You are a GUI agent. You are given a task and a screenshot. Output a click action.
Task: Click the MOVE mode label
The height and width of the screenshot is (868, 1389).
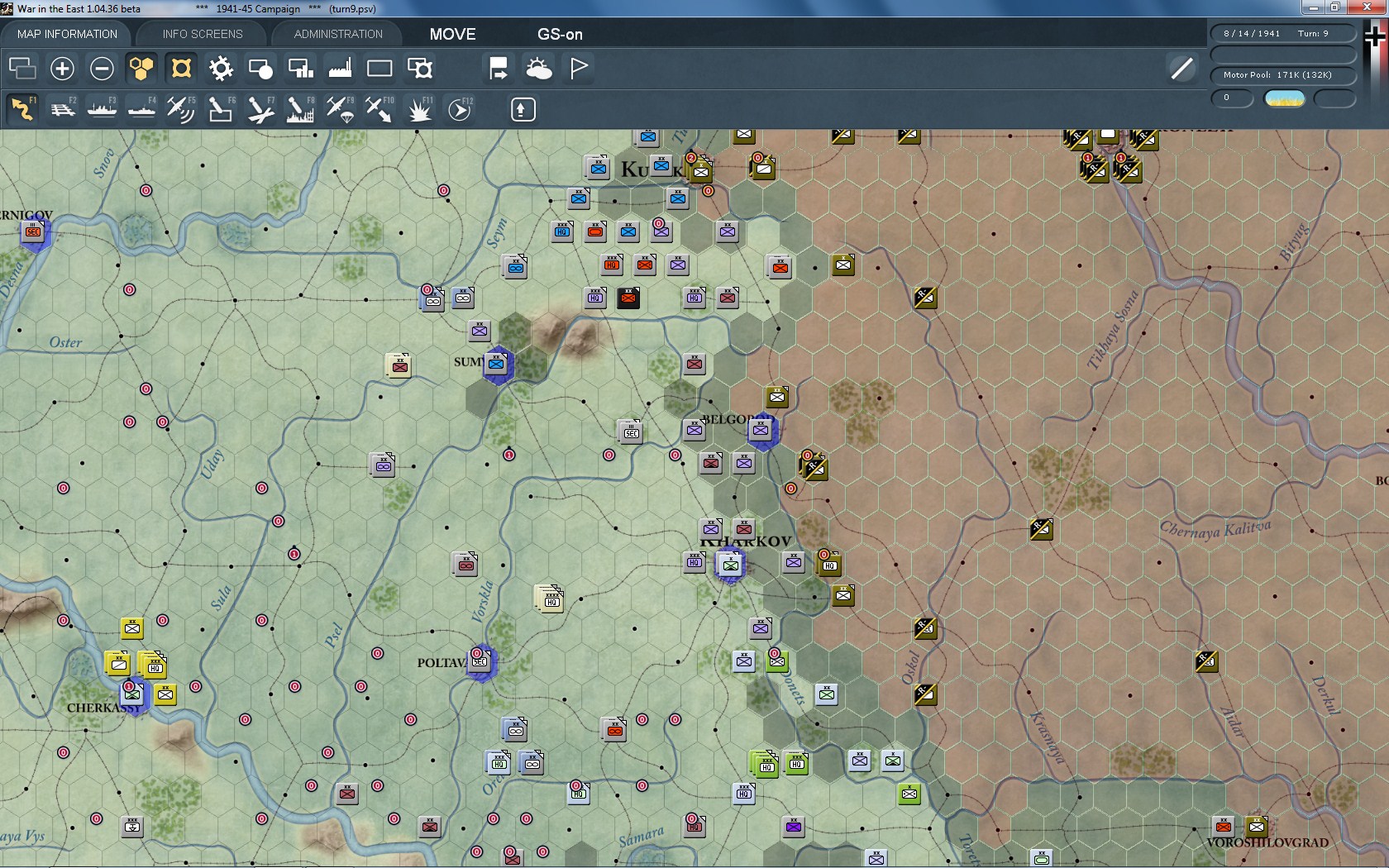(452, 34)
